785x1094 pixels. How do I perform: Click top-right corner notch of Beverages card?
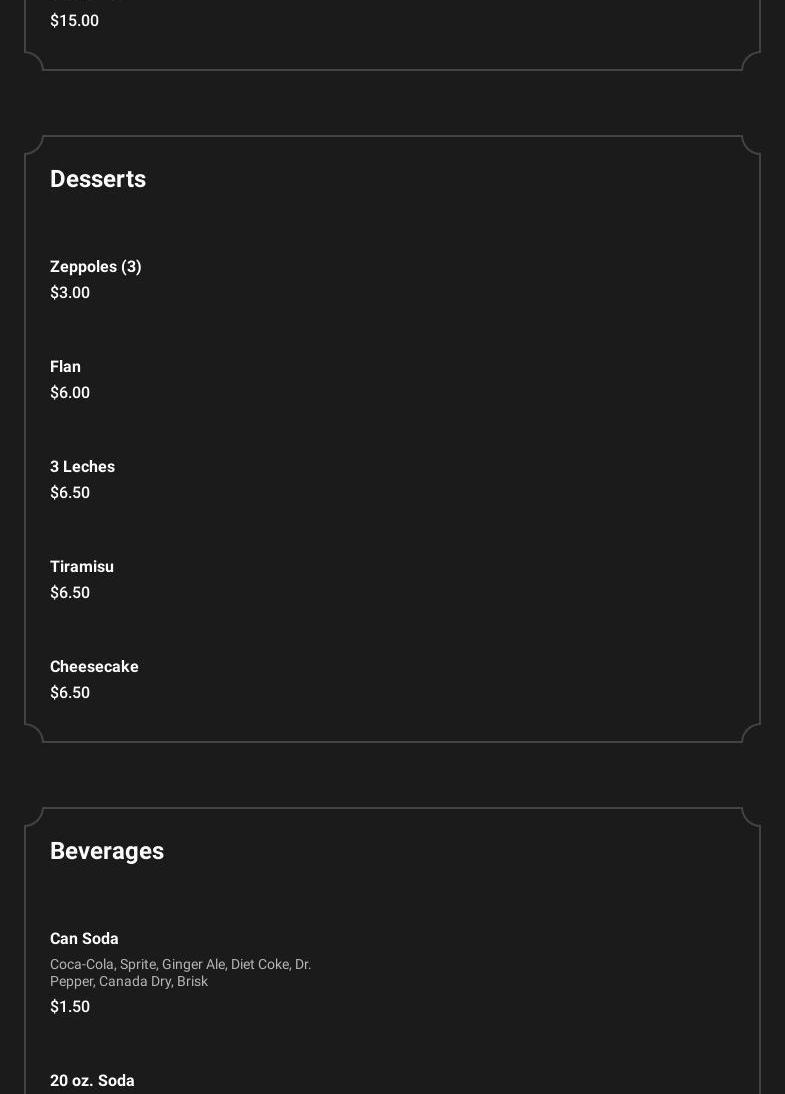pos(751,817)
